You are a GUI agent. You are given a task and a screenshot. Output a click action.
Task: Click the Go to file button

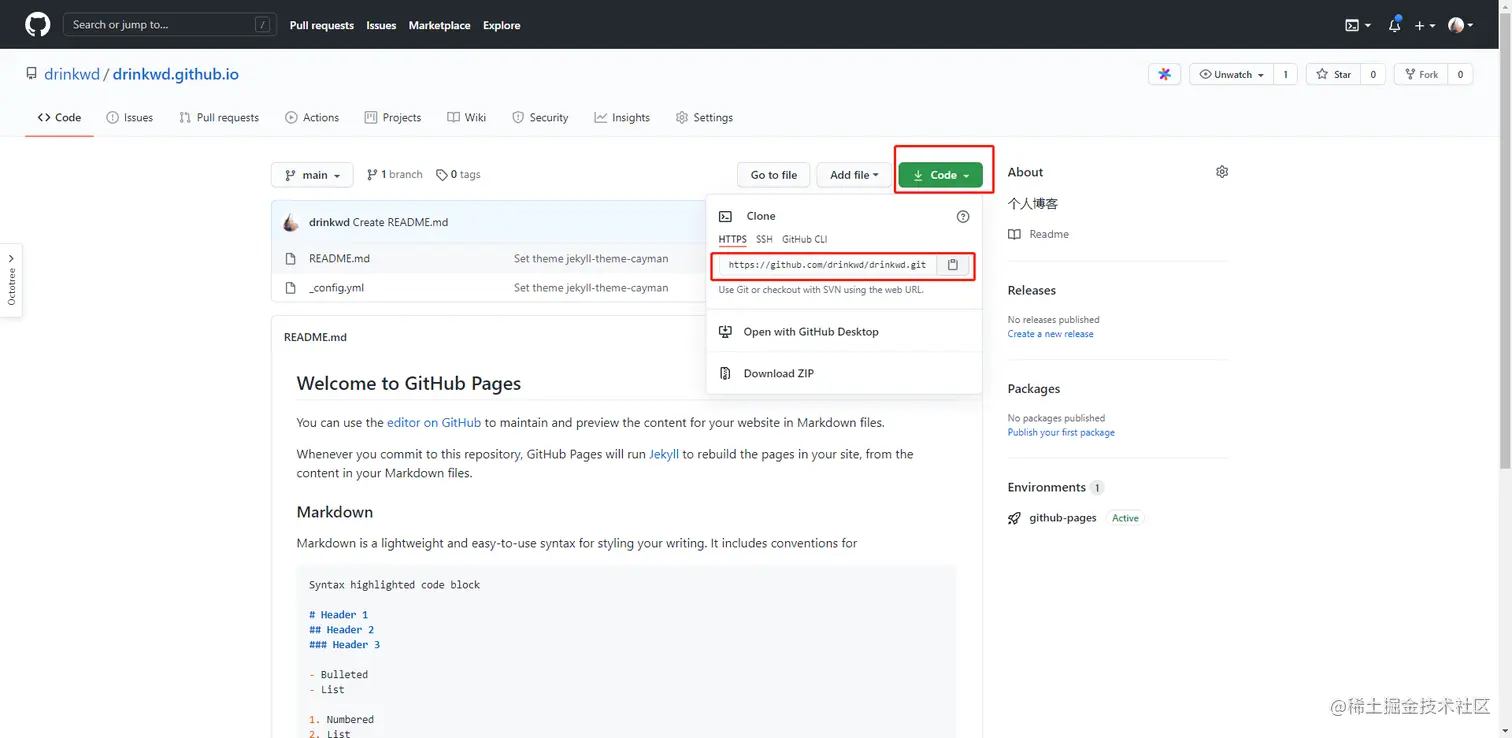773,175
